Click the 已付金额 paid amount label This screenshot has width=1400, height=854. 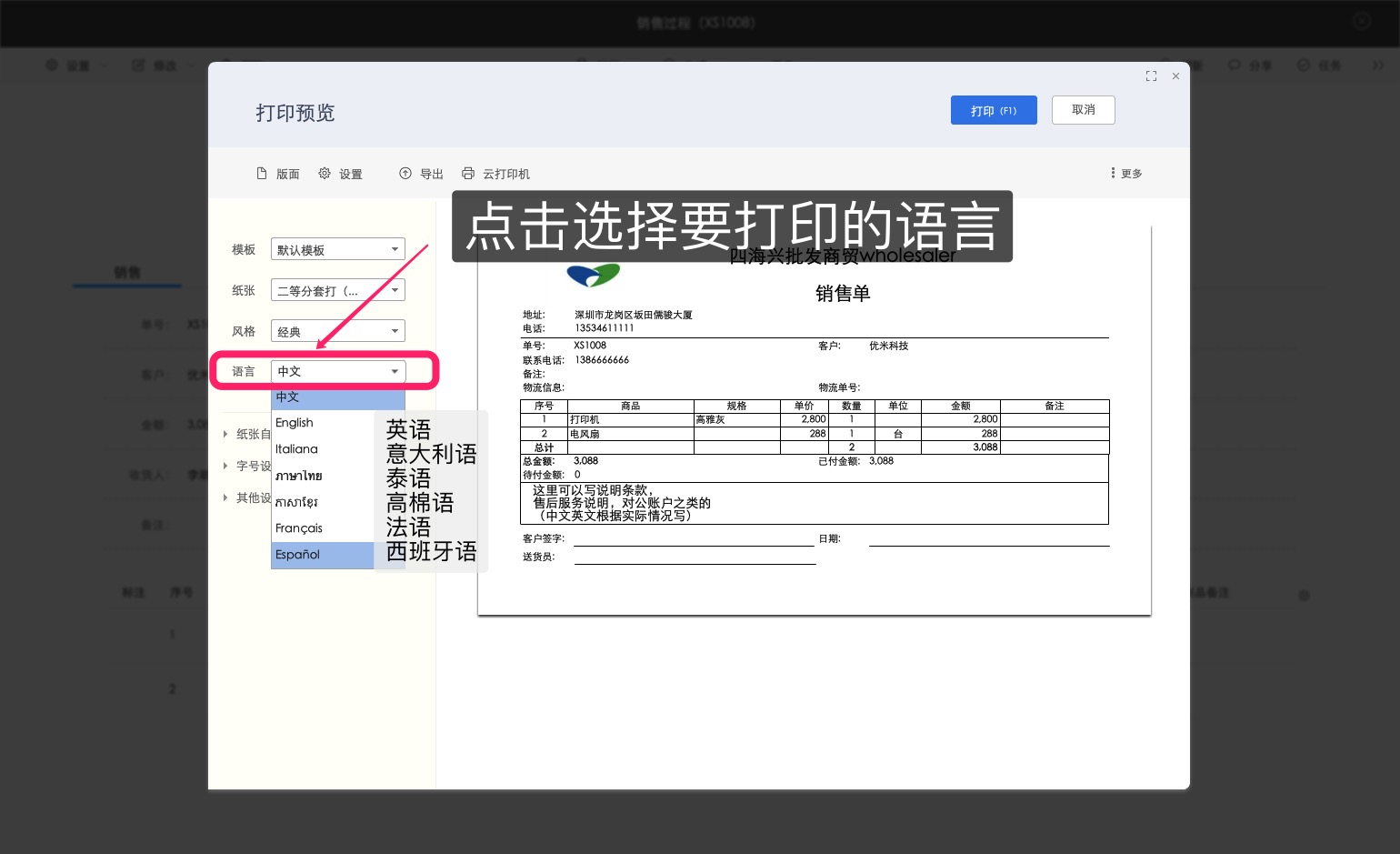point(839,461)
